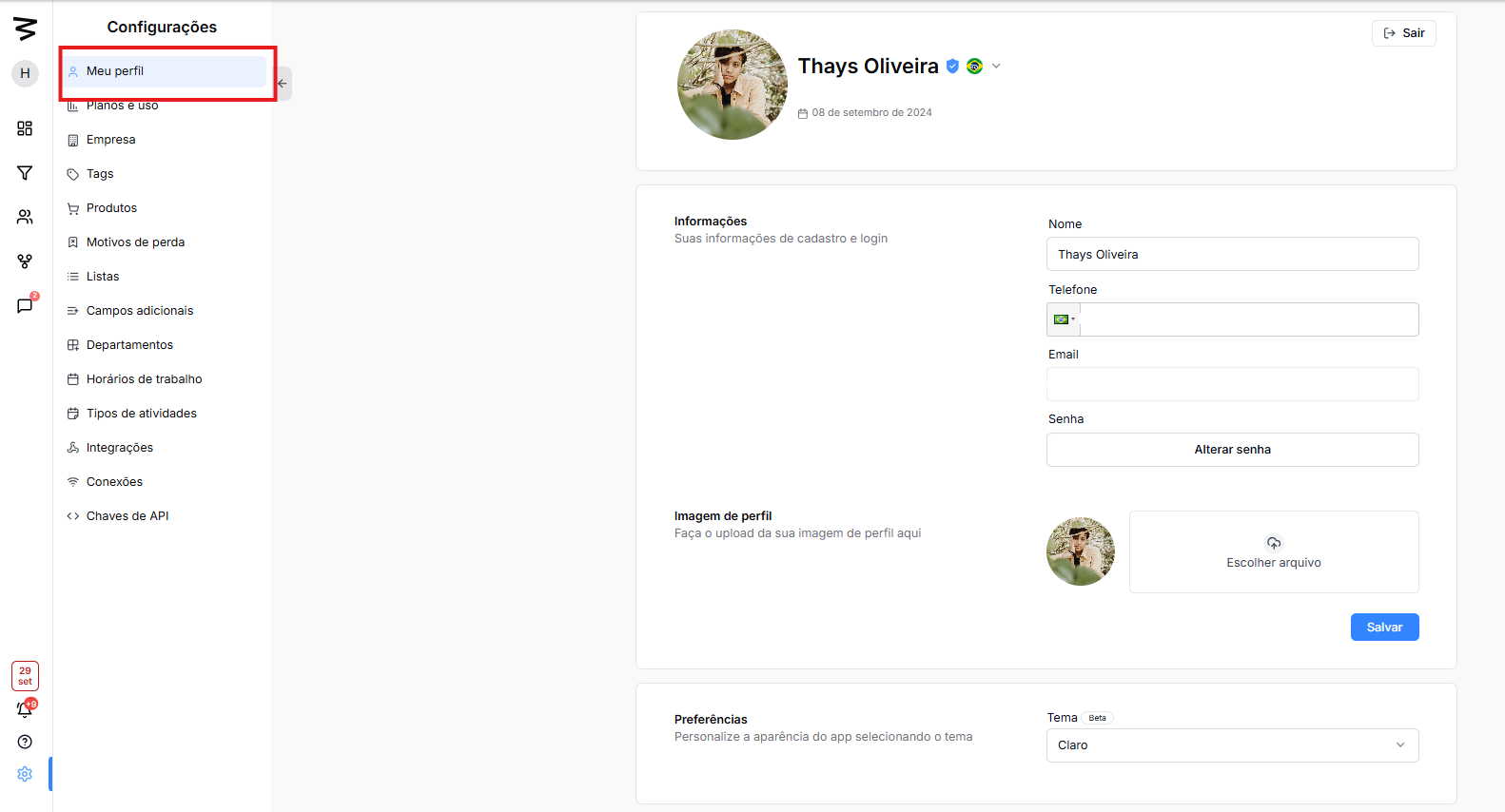The image size is (1505, 812).
Task: Click the Salvar button
Action: point(1384,628)
